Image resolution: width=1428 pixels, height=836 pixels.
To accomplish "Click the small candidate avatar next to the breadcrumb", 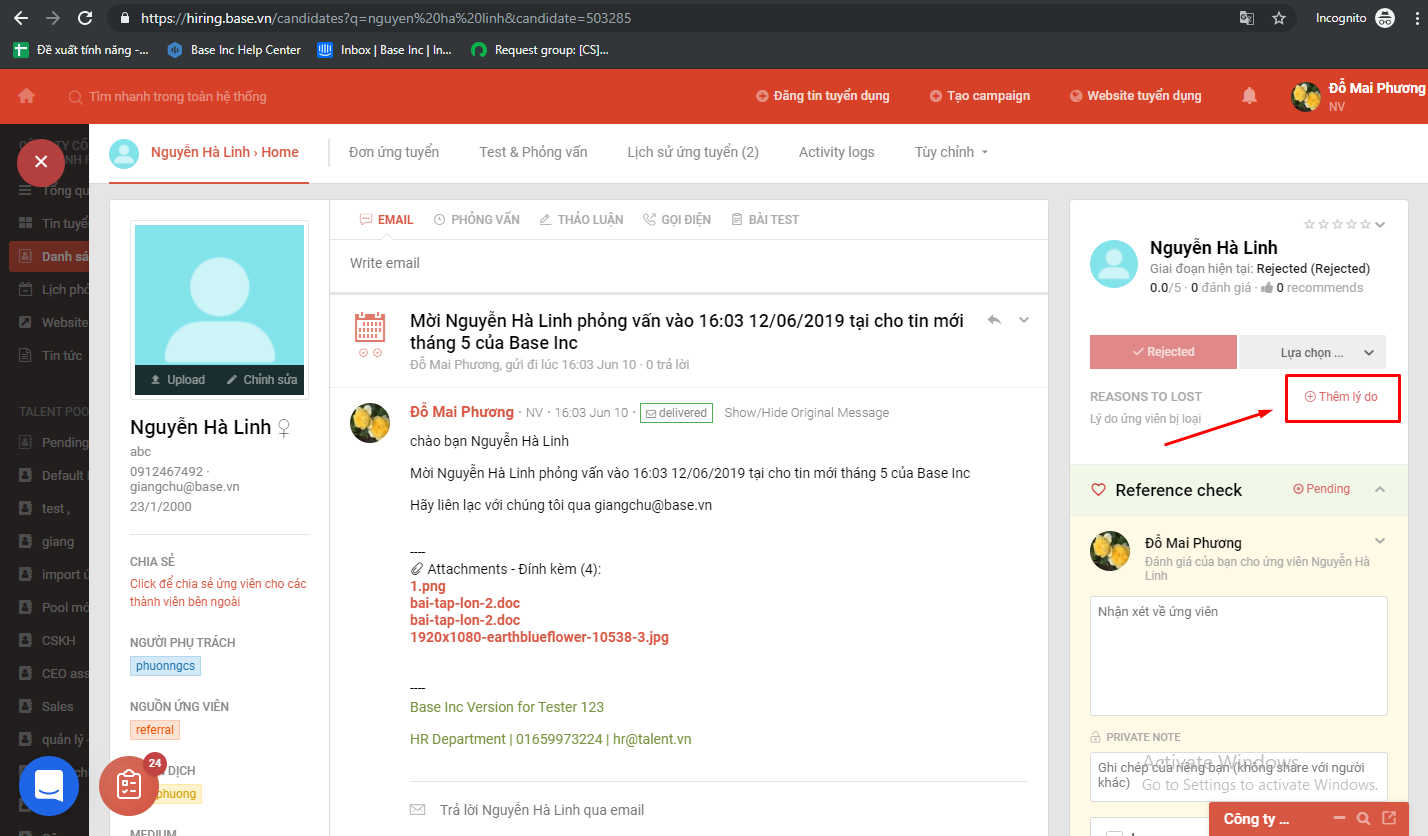I will tap(124, 153).
